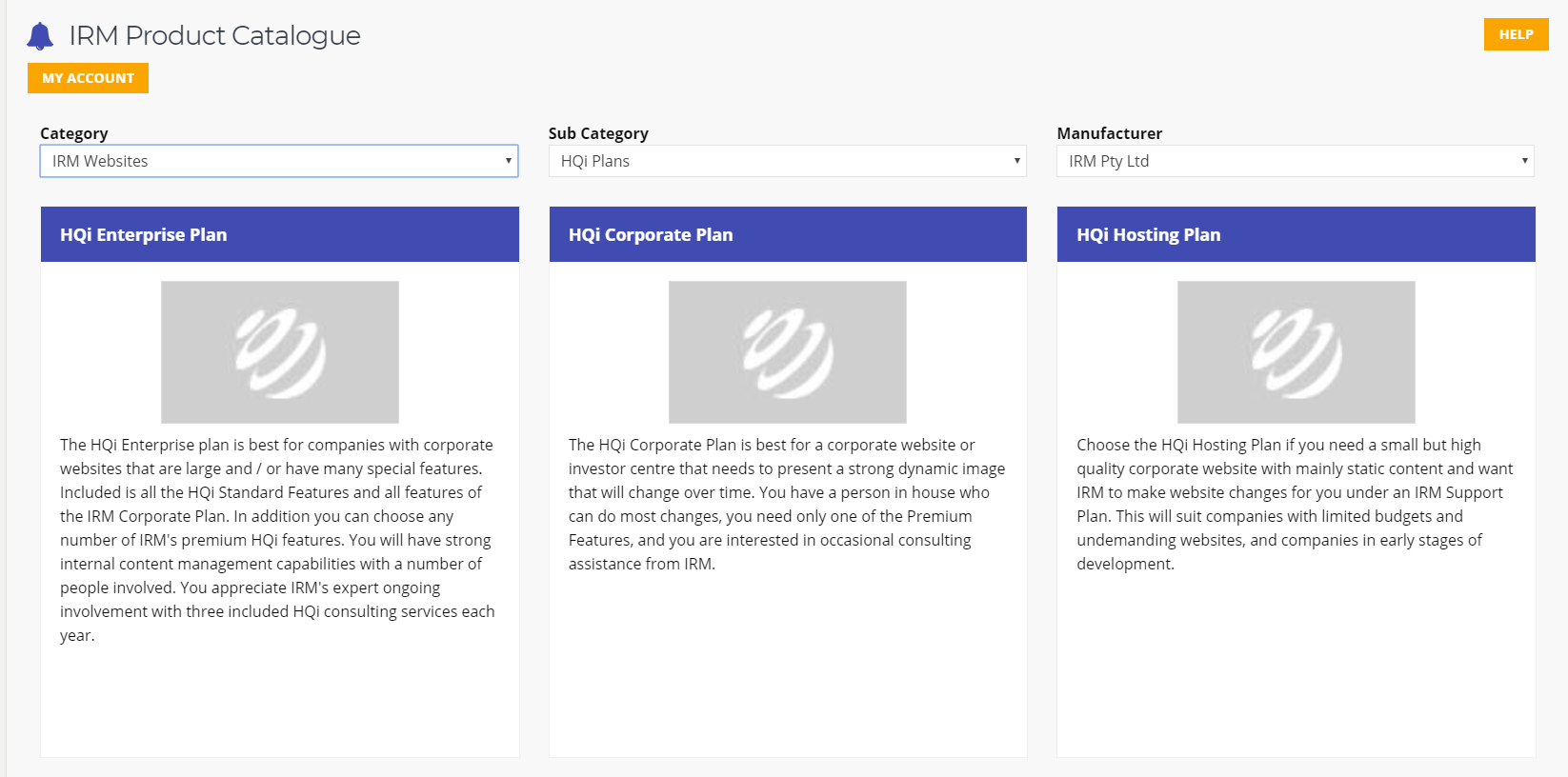Viewport: 1568px width, 777px height.
Task: Click the HQi Hosting Plan placeholder image
Action: pyautogui.click(x=1297, y=352)
